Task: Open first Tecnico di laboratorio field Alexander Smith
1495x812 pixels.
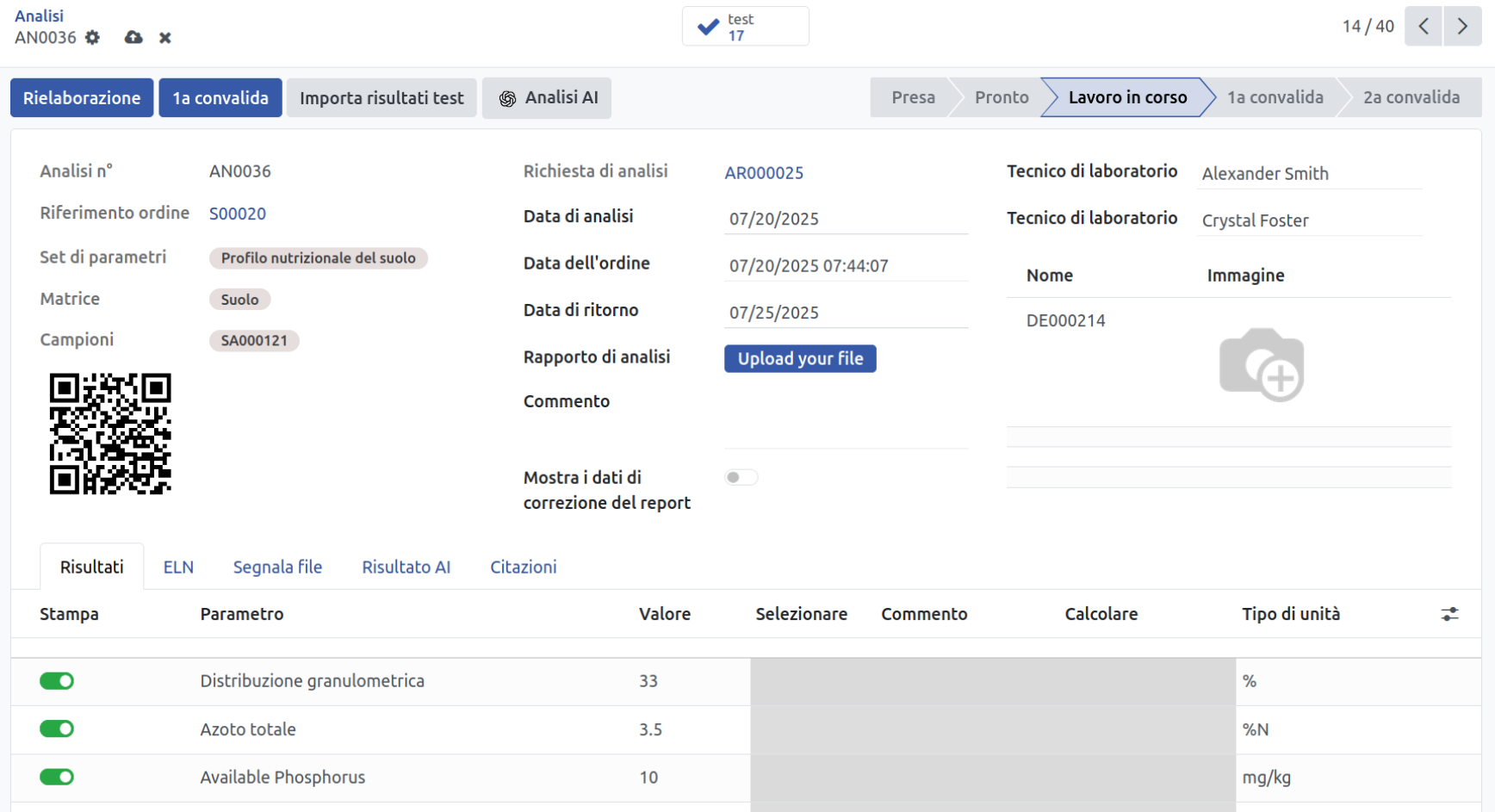Action: point(1309,174)
